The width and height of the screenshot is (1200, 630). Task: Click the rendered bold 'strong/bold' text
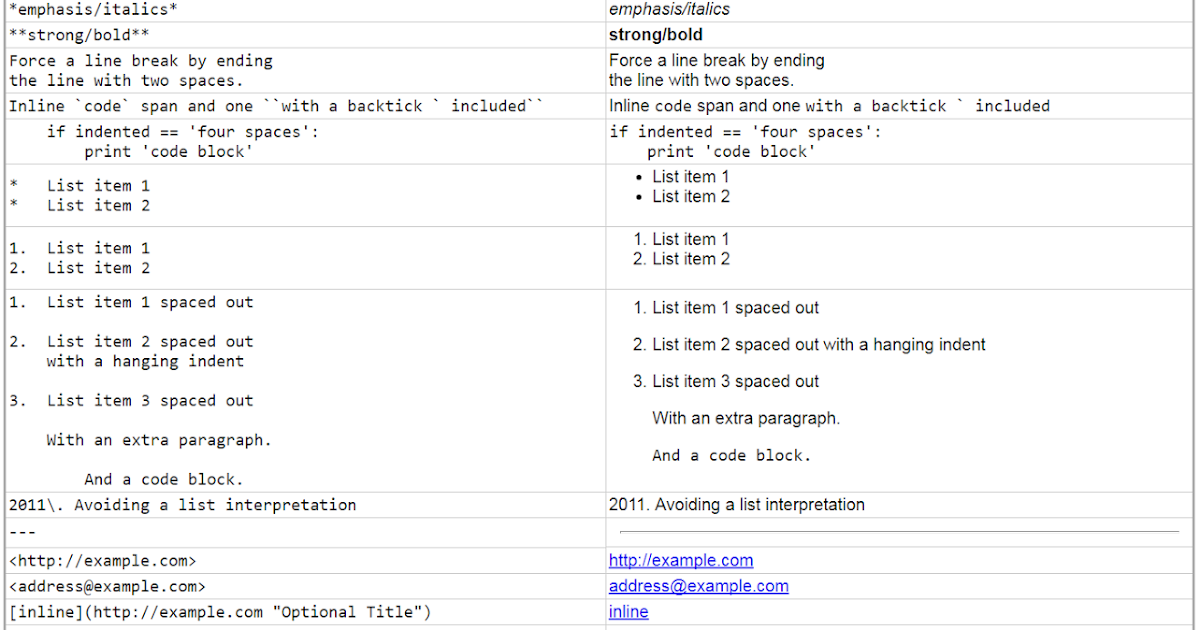[655, 35]
